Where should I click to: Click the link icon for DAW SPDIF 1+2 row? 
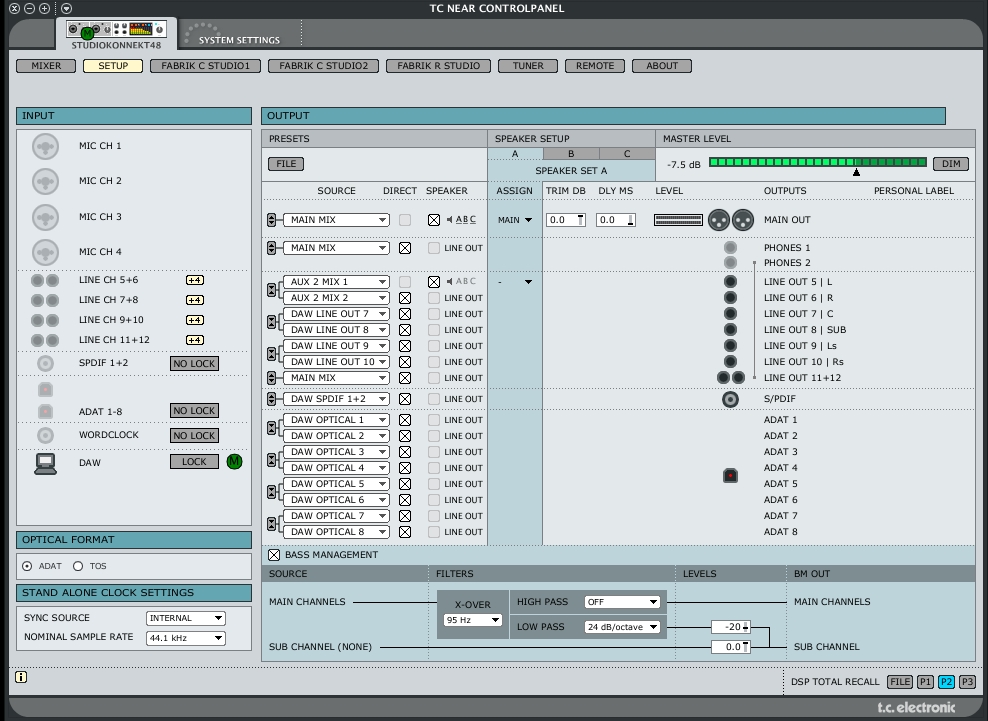pyautogui.click(x=272, y=399)
